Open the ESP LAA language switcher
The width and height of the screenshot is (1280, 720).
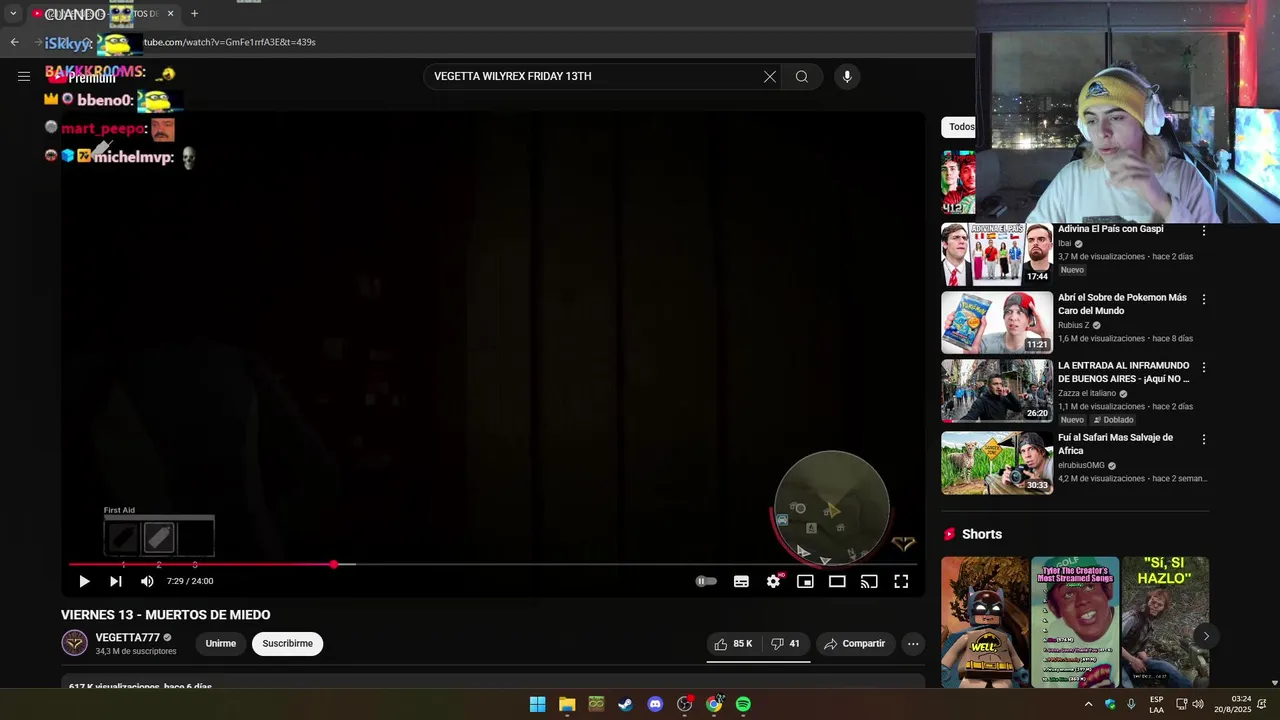1156,704
